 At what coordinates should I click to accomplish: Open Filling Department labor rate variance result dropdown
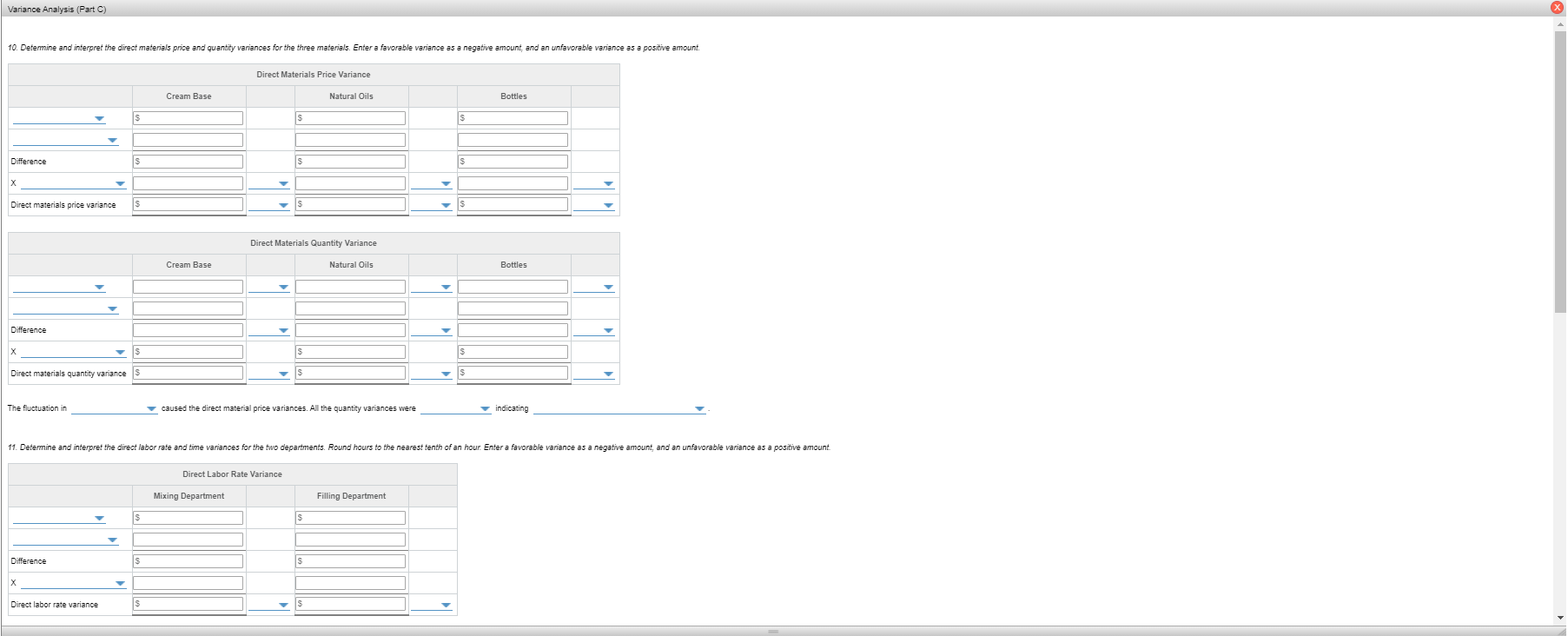(x=432, y=606)
